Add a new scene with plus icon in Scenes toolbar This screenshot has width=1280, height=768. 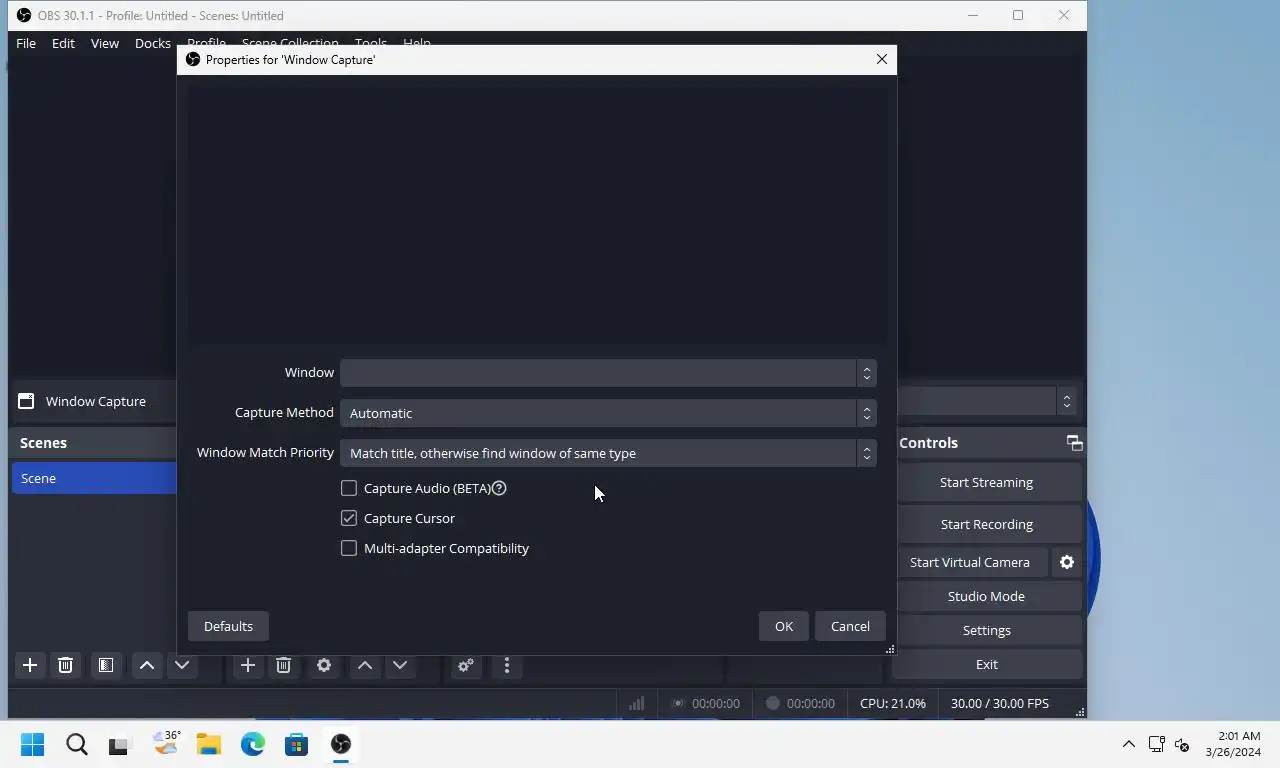pyautogui.click(x=30, y=665)
